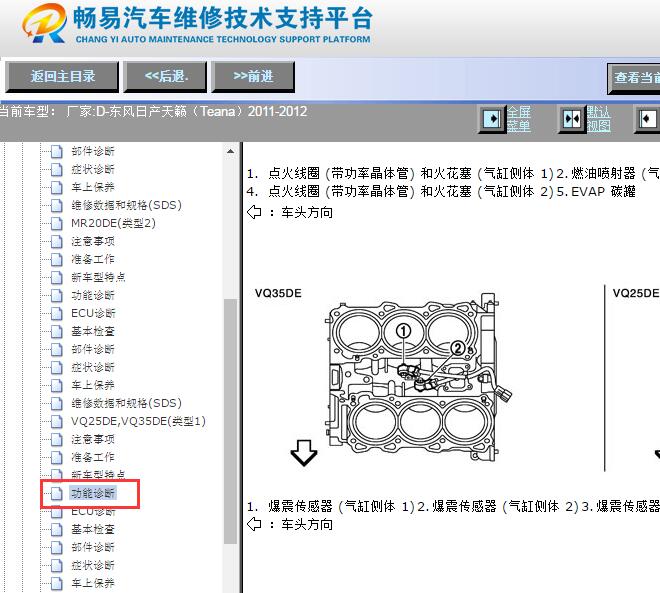The image size is (660, 593).
Task: Go back with the <<后退 button
Action: click(165, 77)
